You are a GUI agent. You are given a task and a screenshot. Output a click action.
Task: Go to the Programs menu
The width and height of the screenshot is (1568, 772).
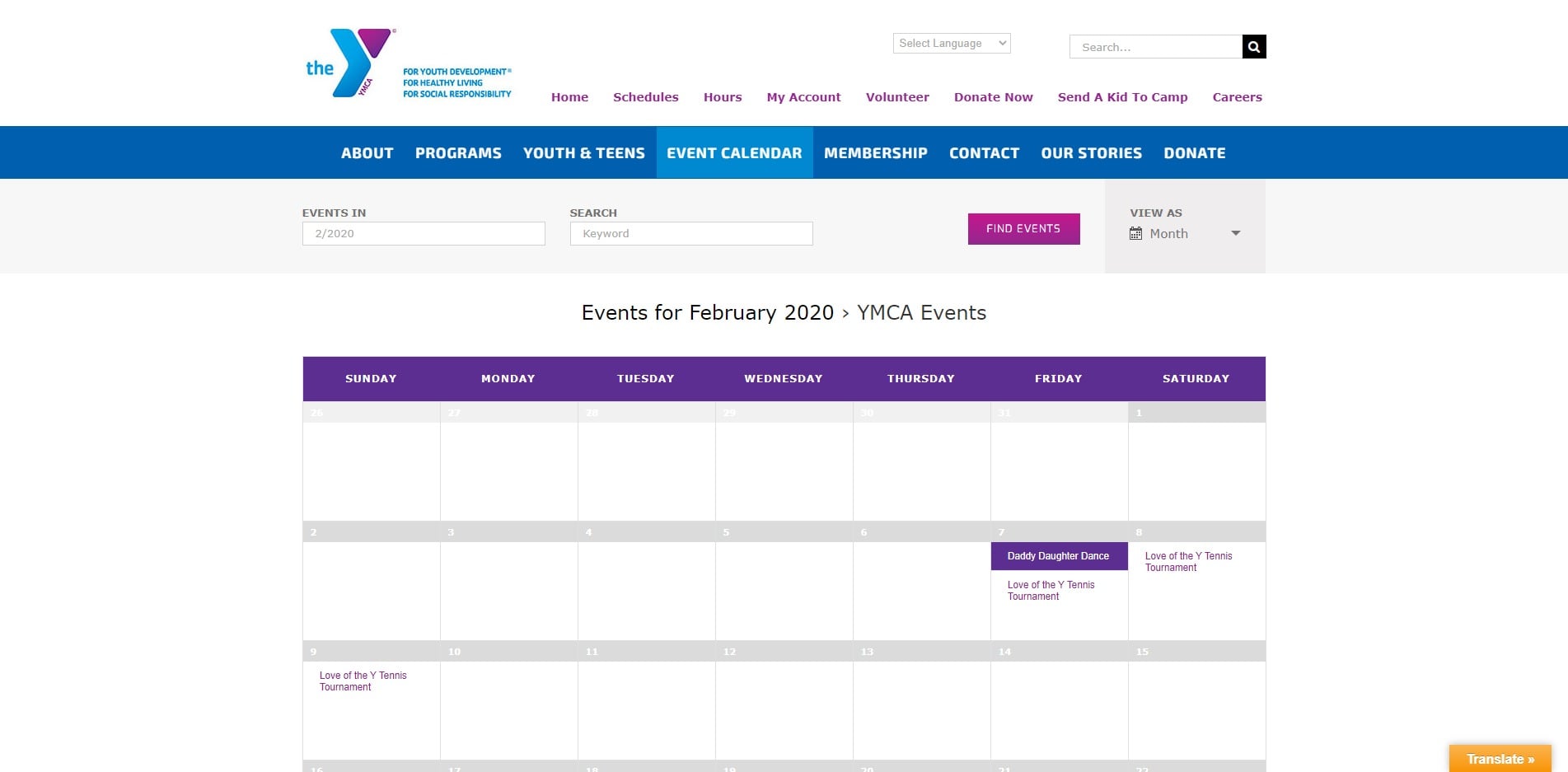pyautogui.click(x=458, y=153)
